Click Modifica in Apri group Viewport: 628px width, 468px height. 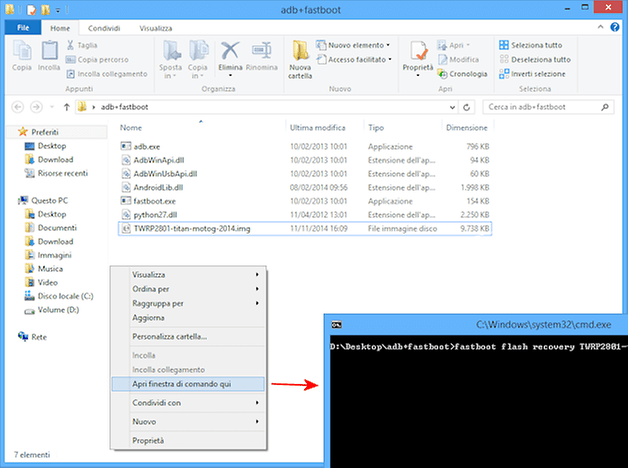459,60
